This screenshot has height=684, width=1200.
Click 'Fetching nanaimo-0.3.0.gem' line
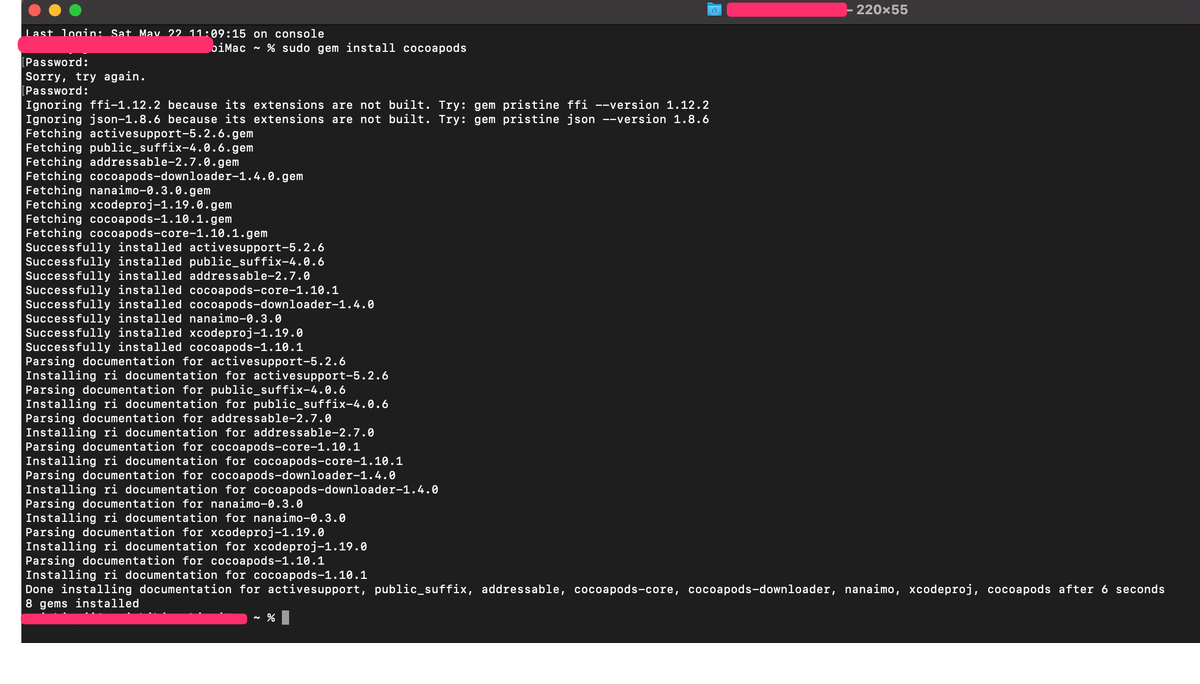point(118,190)
